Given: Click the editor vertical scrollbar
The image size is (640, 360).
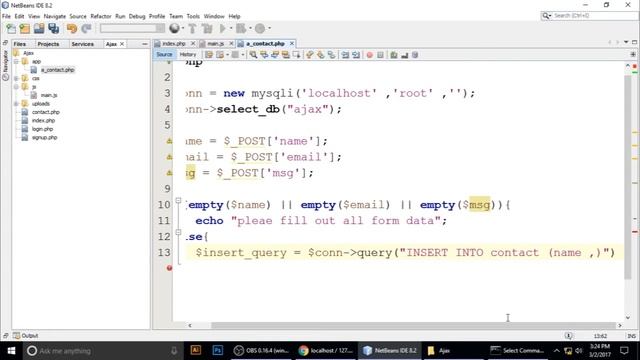Looking at the screenshot, I should click(628, 177).
